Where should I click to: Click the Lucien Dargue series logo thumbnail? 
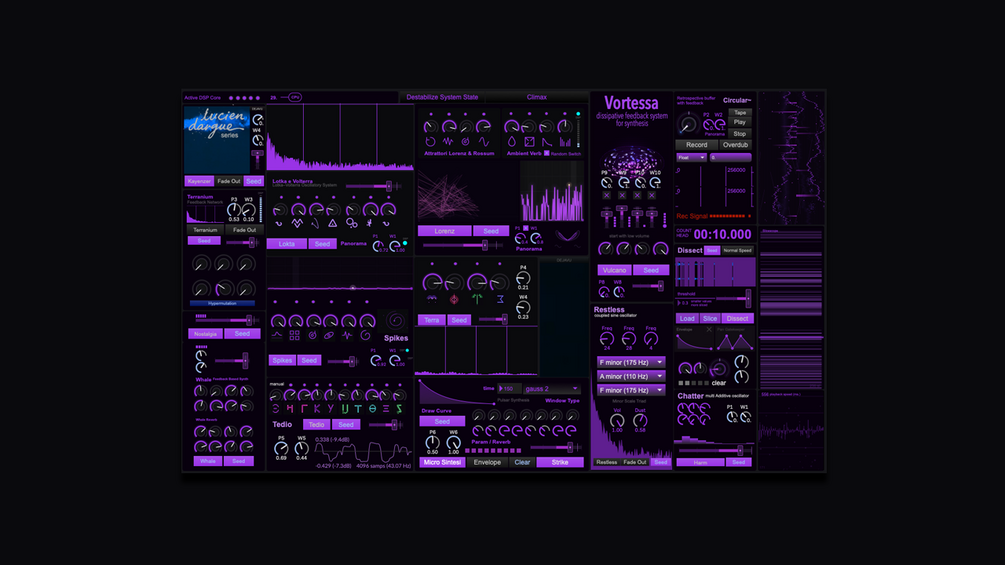tap(217, 140)
